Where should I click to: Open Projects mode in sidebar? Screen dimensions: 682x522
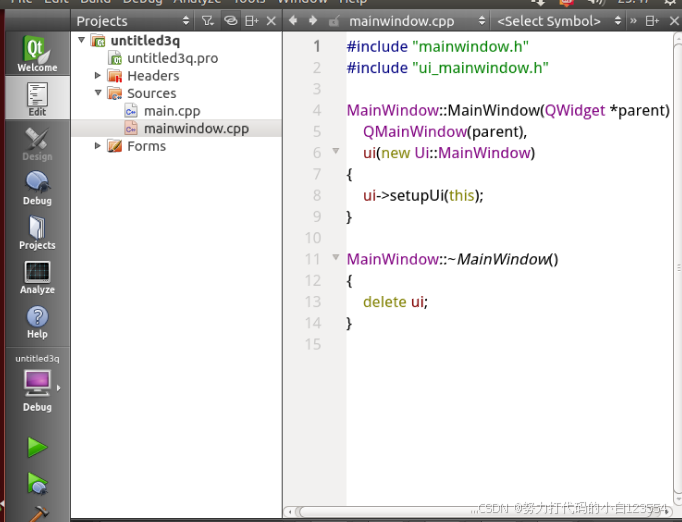(x=37, y=232)
